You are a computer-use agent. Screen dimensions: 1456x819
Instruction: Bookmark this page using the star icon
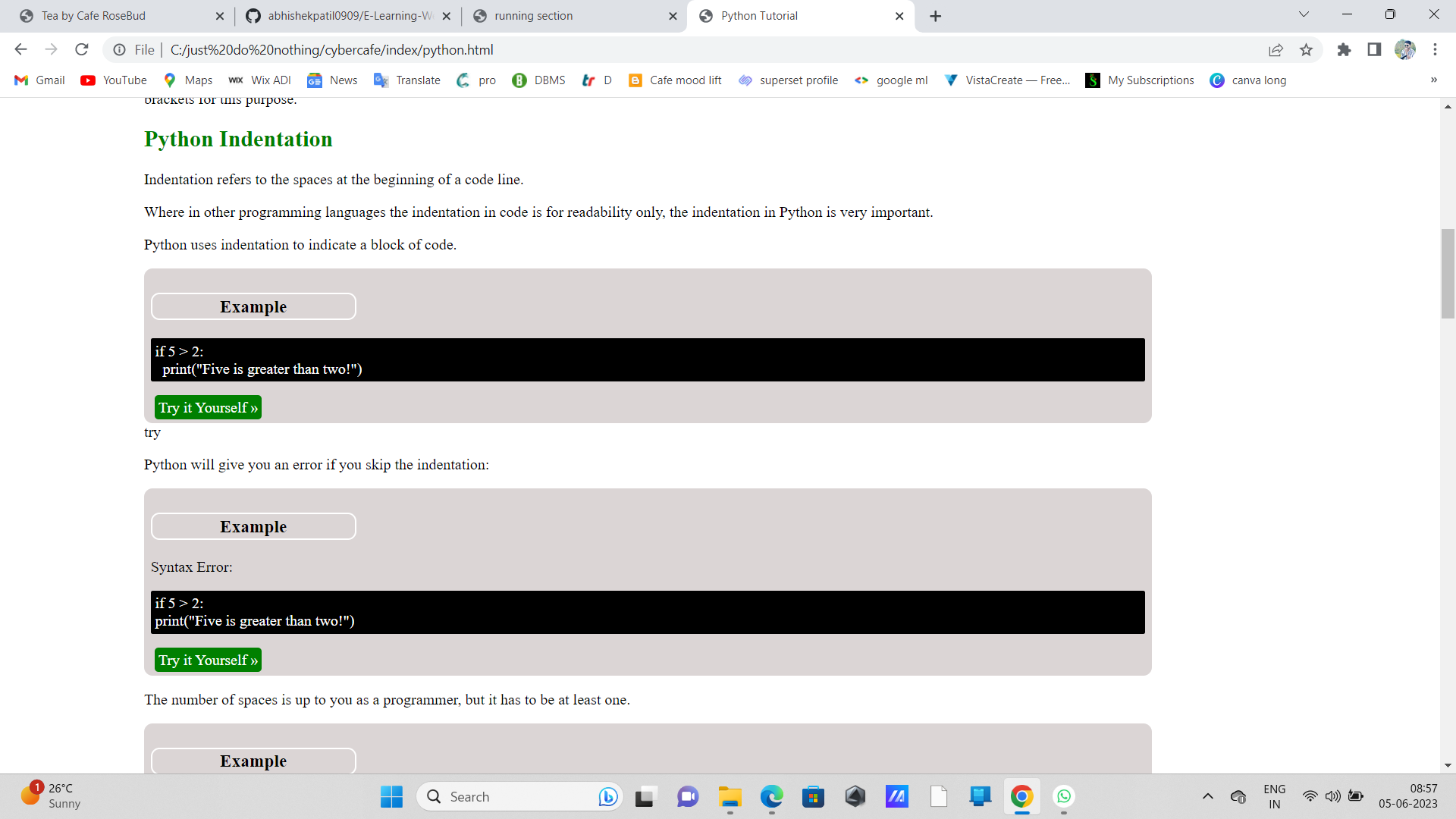point(1306,49)
